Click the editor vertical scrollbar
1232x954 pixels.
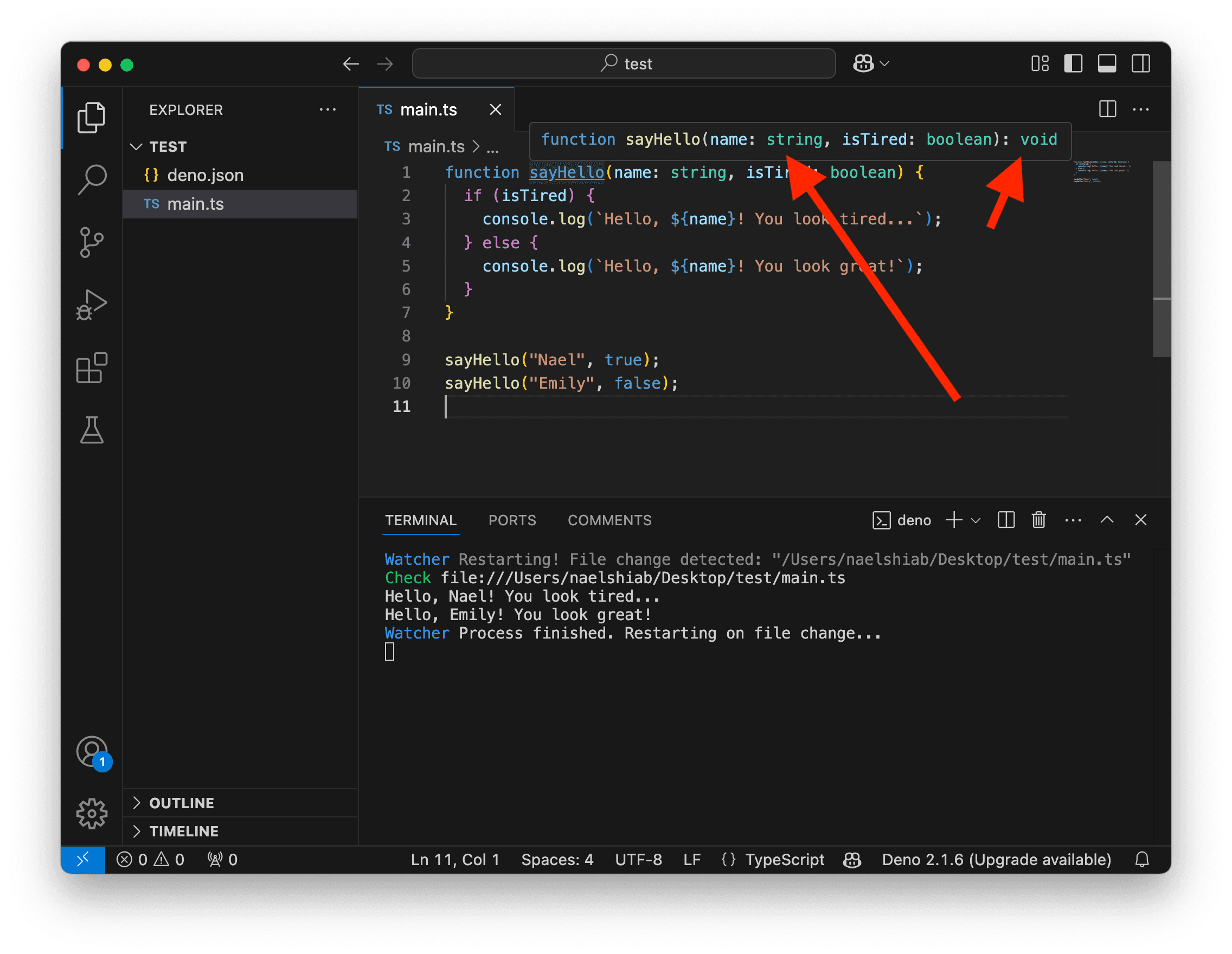(x=1162, y=259)
